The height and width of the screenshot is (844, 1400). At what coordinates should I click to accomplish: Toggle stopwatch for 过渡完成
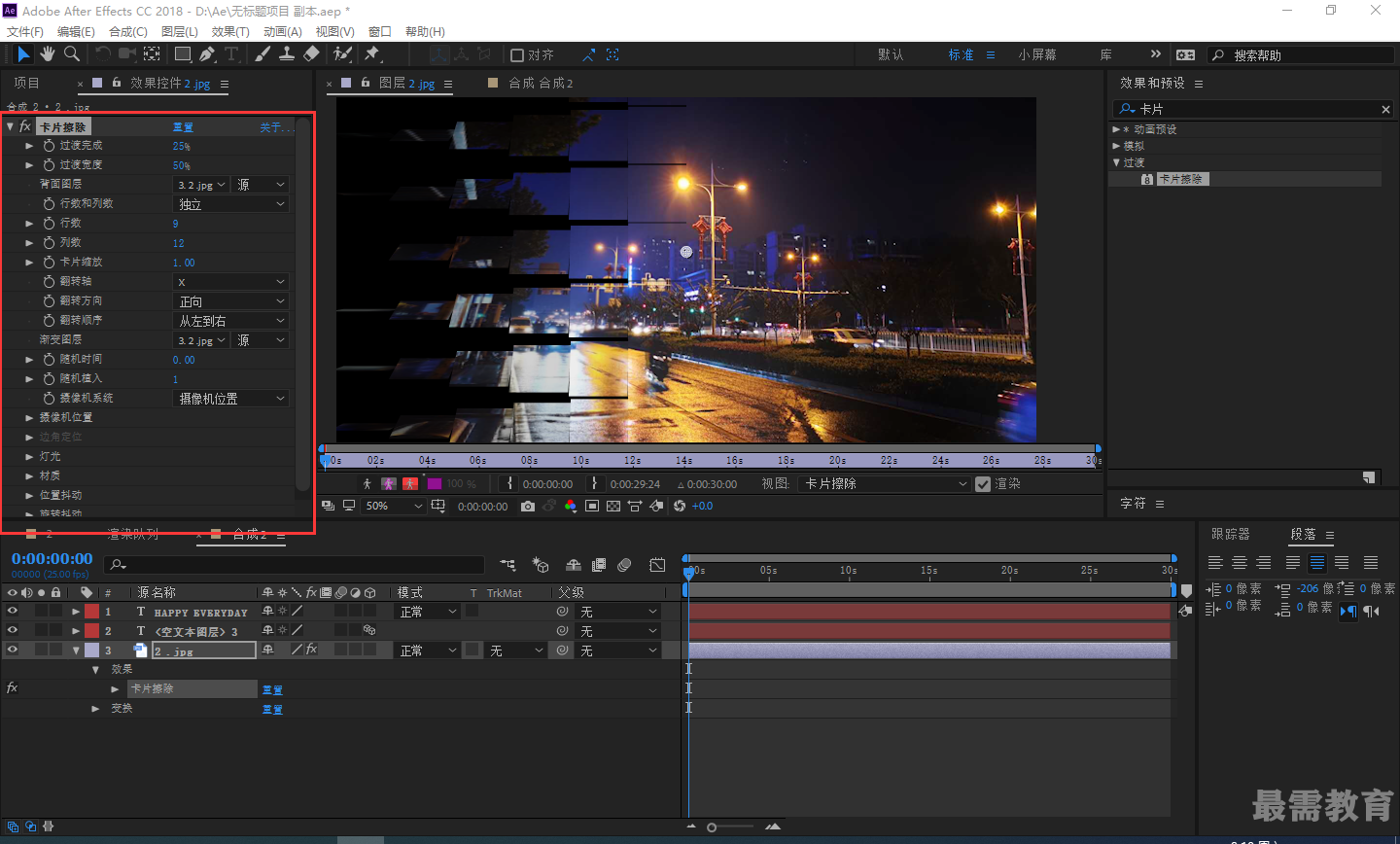coord(49,146)
